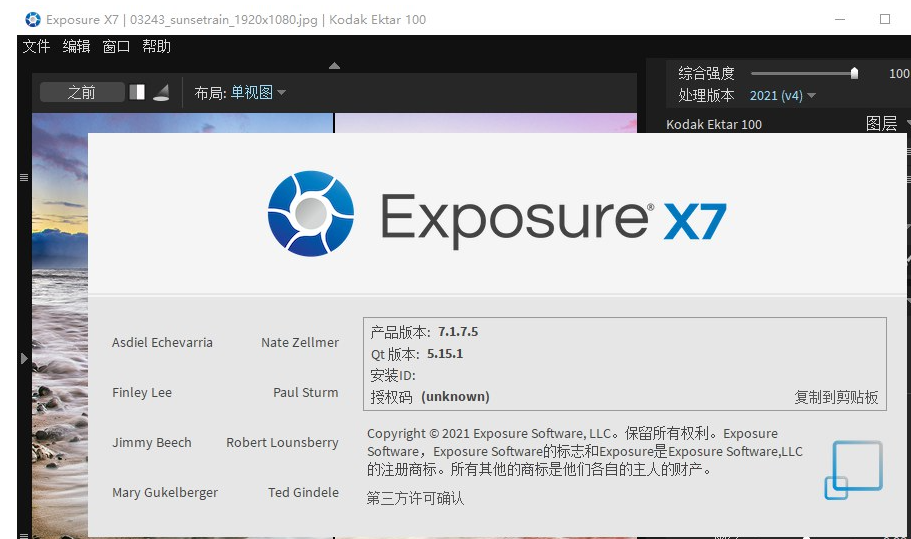Minimize the Exposure X7 window
This screenshot has width=911, height=539.
pyautogui.click(x=840, y=19)
